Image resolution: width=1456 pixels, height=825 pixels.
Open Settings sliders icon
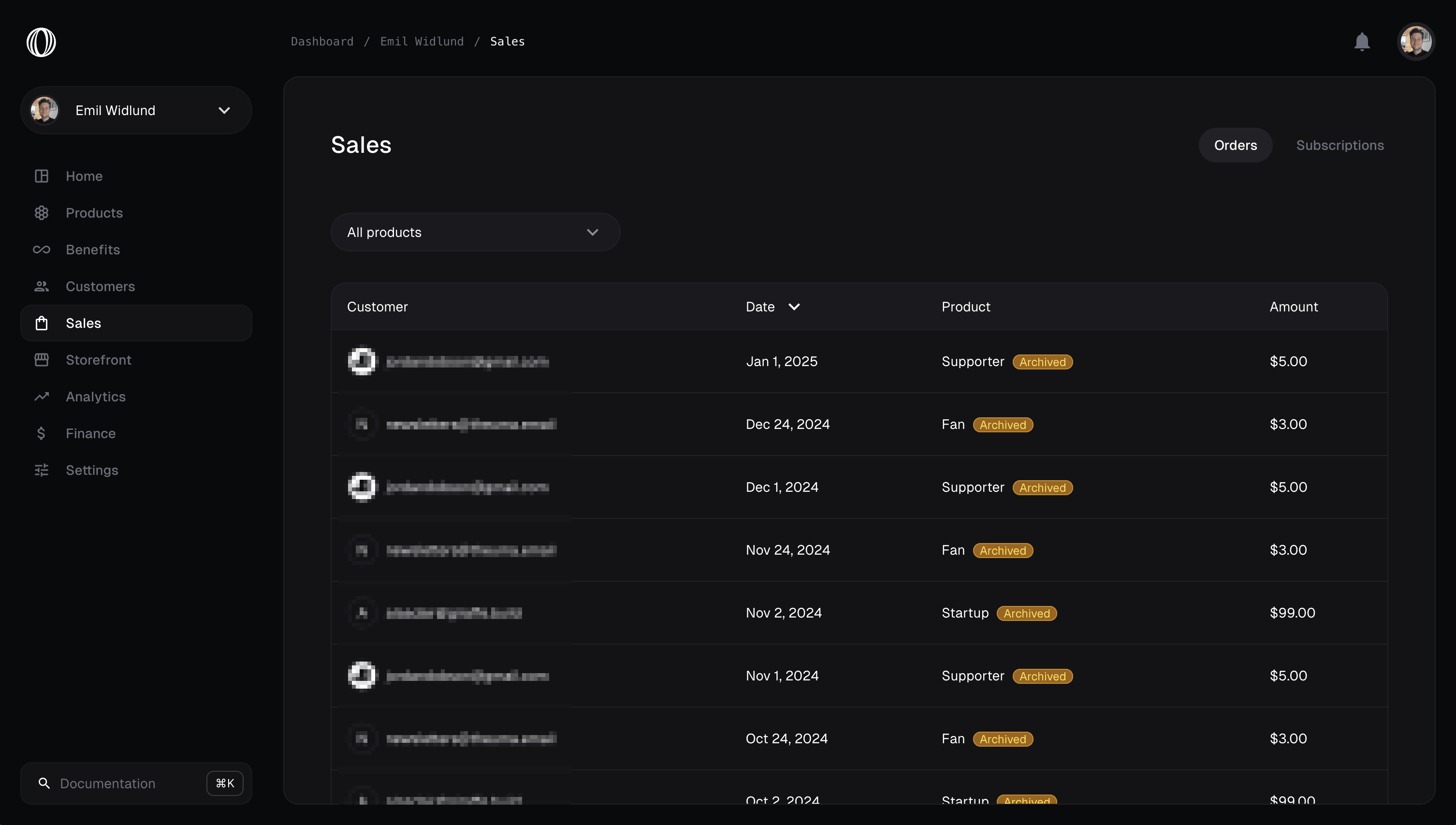42,471
